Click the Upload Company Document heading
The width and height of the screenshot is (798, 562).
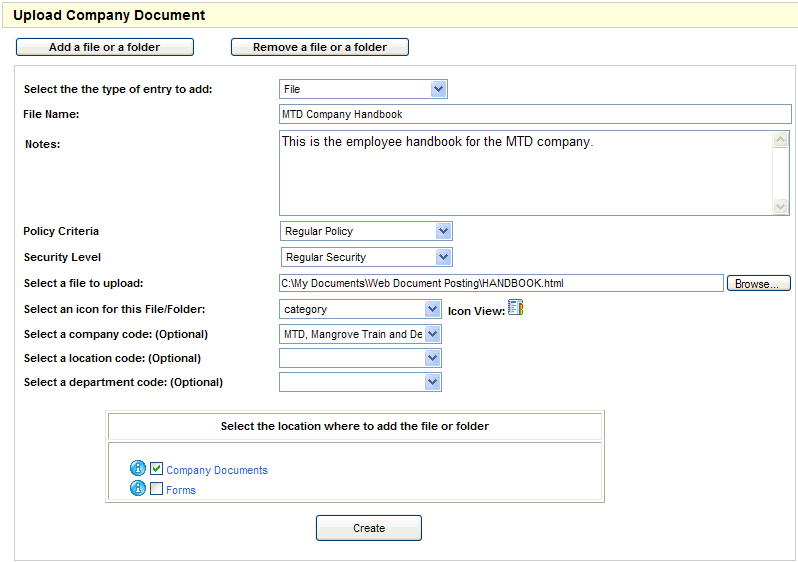click(x=109, y=15)
